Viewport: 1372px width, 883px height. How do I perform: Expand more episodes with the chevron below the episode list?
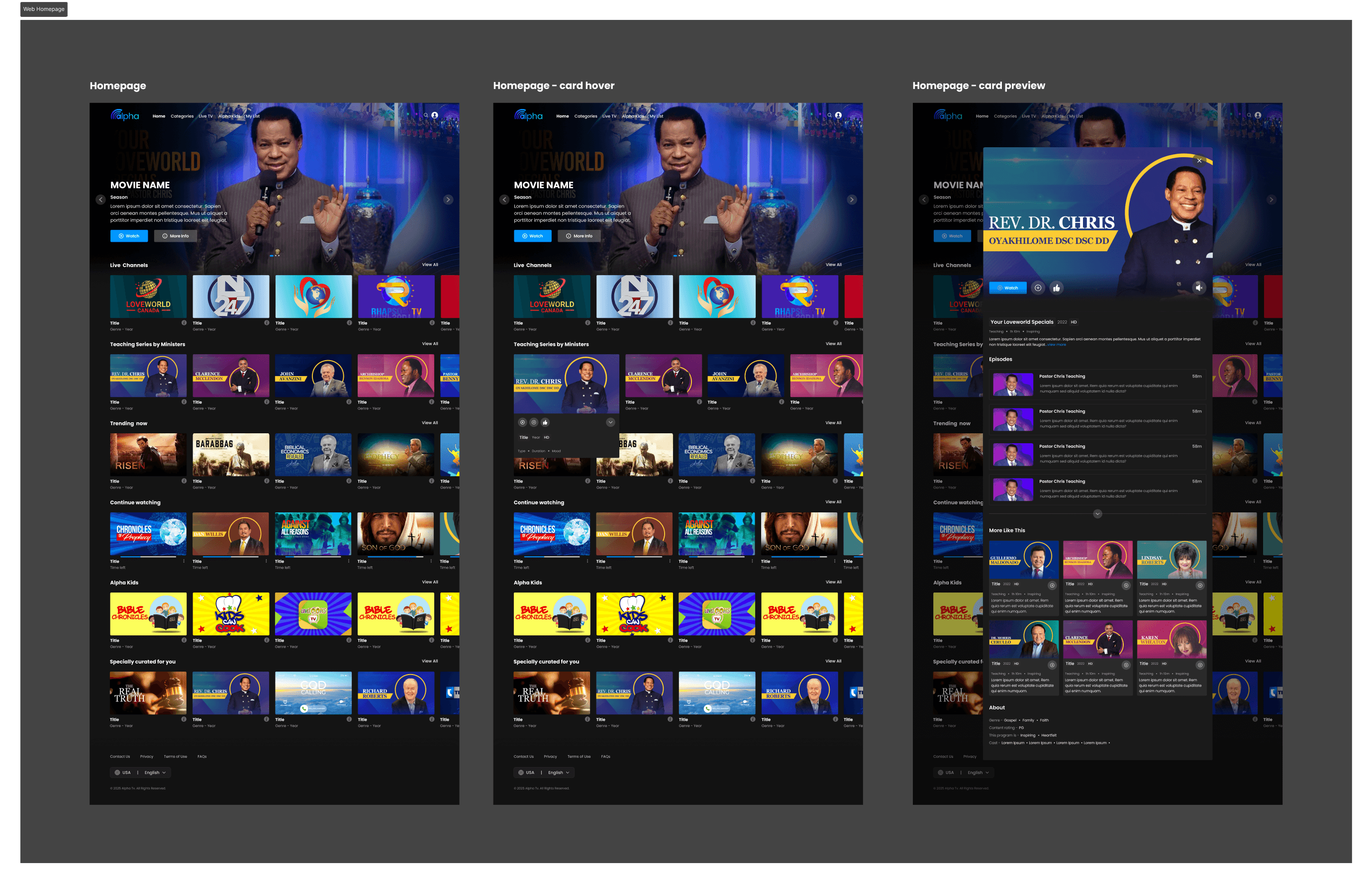[x=1097, y=514]
